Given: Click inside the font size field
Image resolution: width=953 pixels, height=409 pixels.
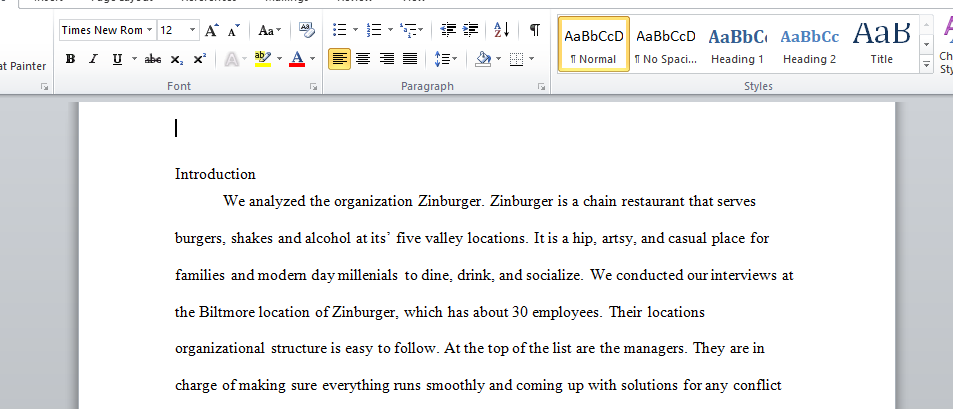Looking at the screenshot, I should pos(172,30).
